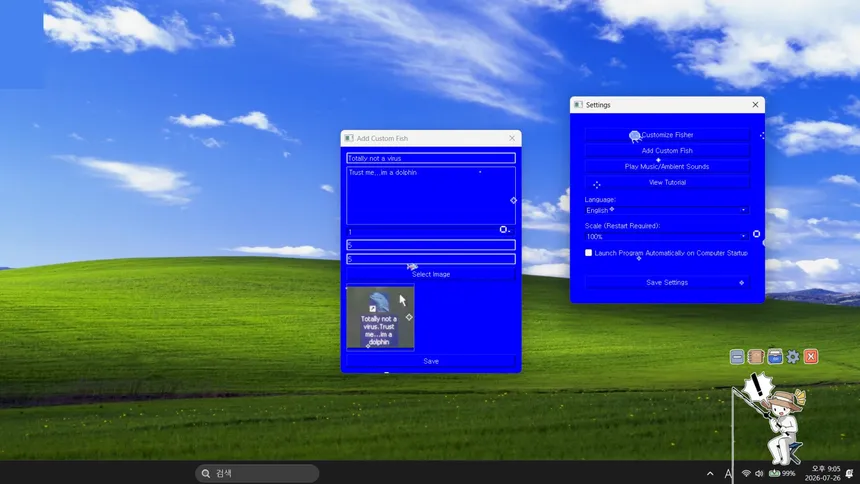Click the battery 99% indicator
The height and width of the screenshot is (484, 860).
click(x=782, y=473)
